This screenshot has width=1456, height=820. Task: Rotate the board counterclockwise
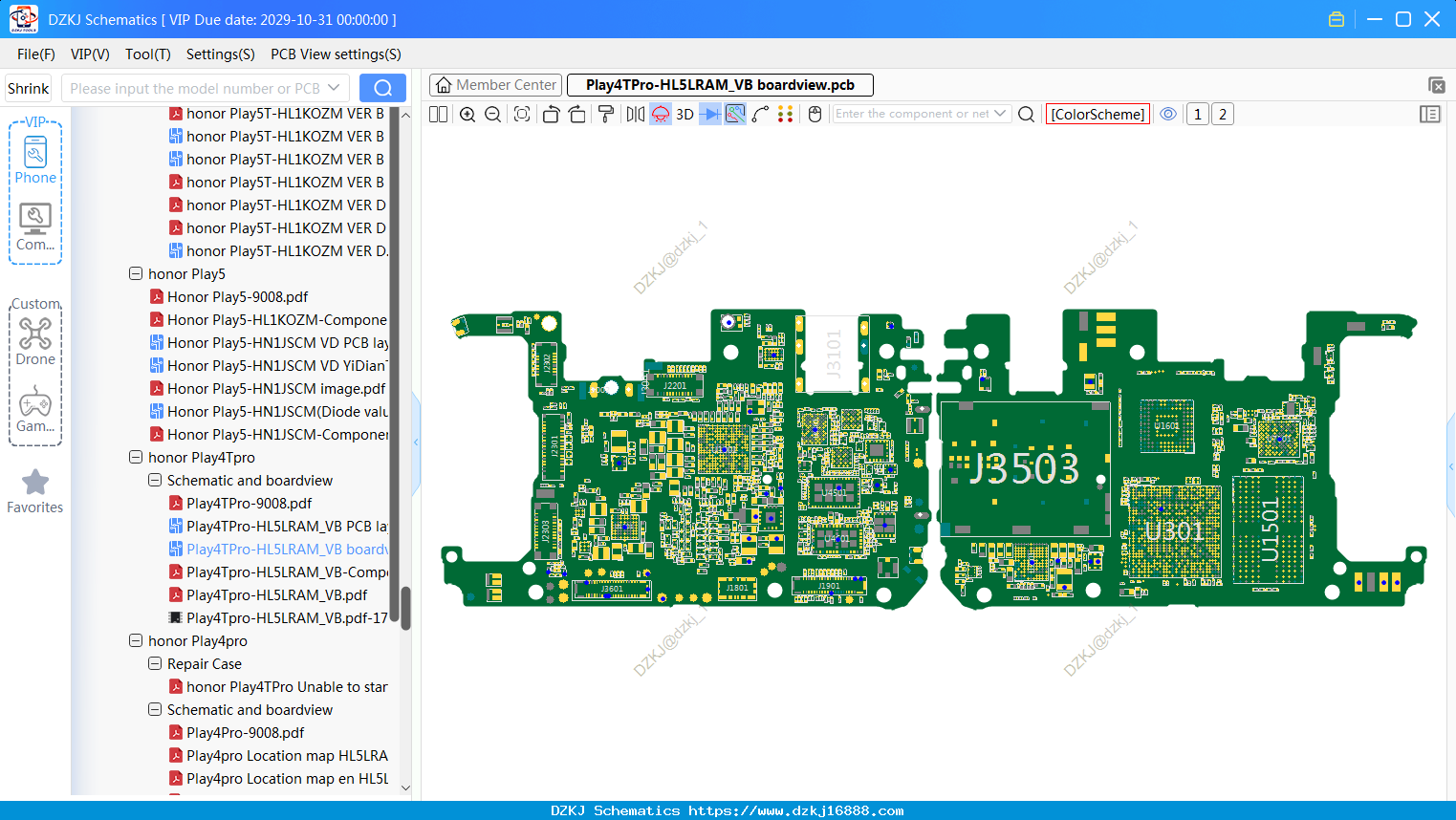(551, 114)
